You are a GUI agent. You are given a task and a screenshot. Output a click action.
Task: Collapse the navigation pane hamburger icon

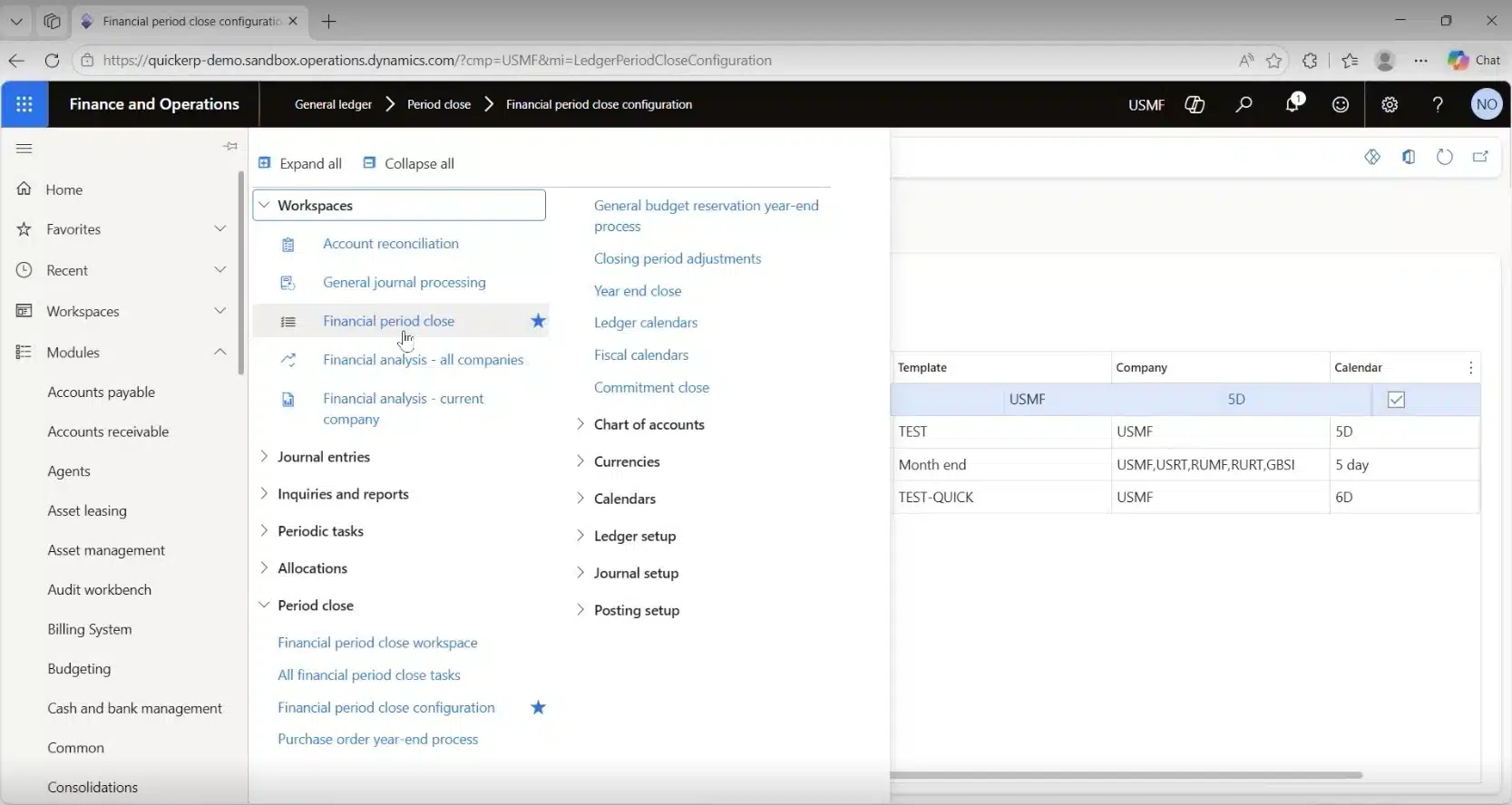pyautogui.click(x=24, y=148)
